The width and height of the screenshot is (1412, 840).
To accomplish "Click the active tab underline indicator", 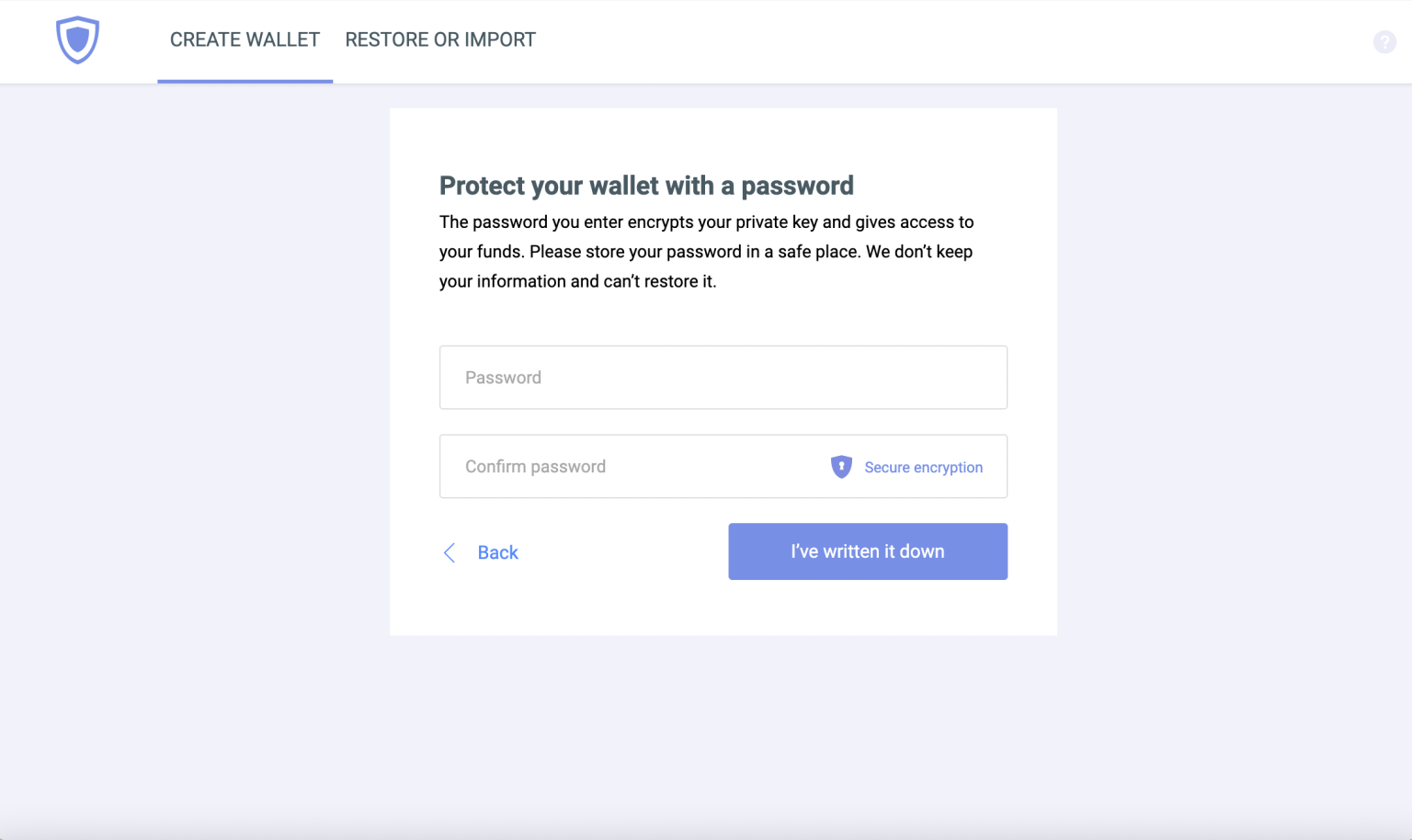I will pyautogui.click(x=245, y=82).
